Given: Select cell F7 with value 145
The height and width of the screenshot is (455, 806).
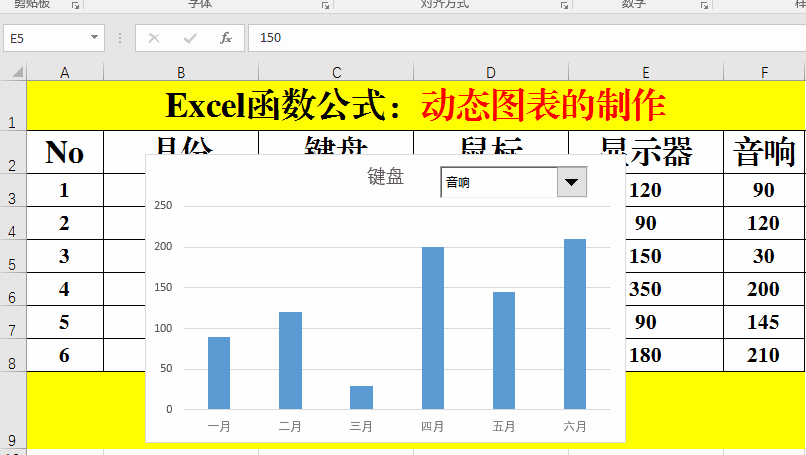Looking at the screenshot, I should [764, 322].
